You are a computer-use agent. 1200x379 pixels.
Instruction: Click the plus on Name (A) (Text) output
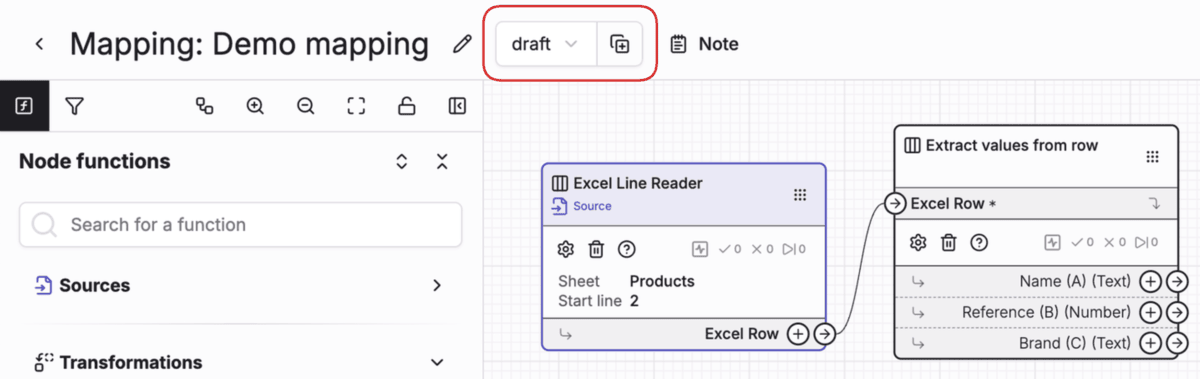[1150, 282]
